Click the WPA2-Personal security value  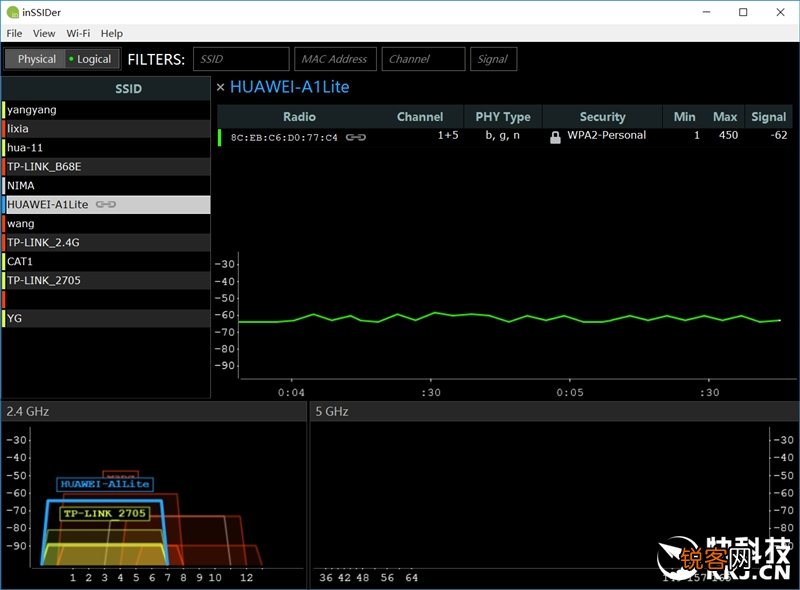[x=607, y=135]
